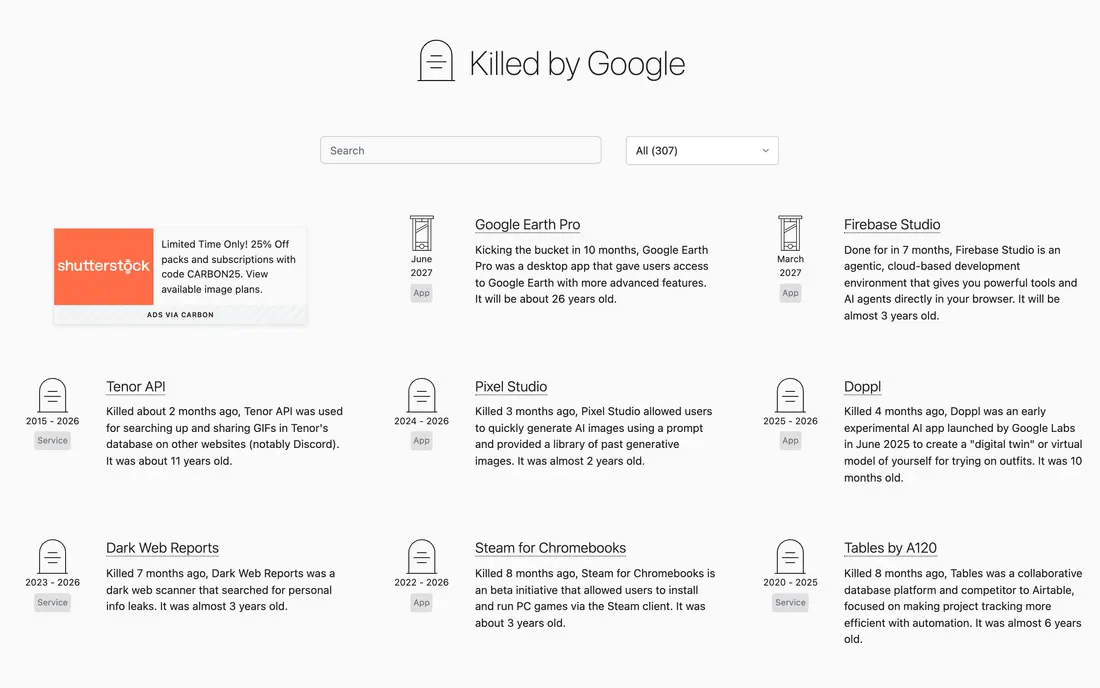This screenshot has width=1100, height=688.
Task: Open the Google Earth Pro link
Action: (x=528, y=224)
